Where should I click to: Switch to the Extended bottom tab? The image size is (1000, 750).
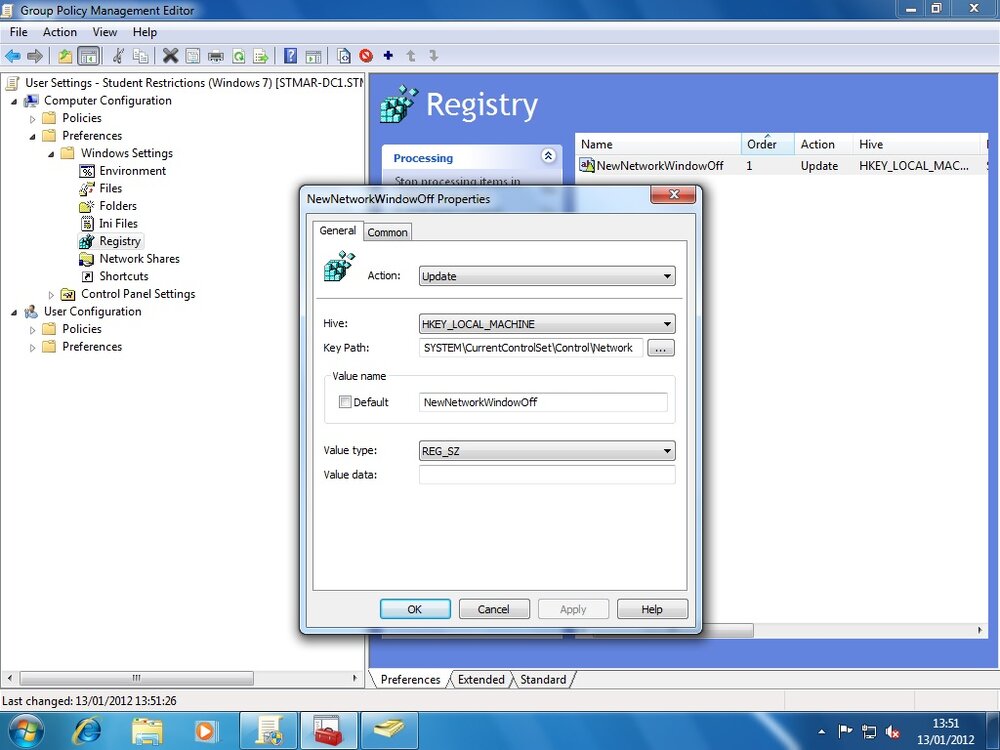(481, 679)
